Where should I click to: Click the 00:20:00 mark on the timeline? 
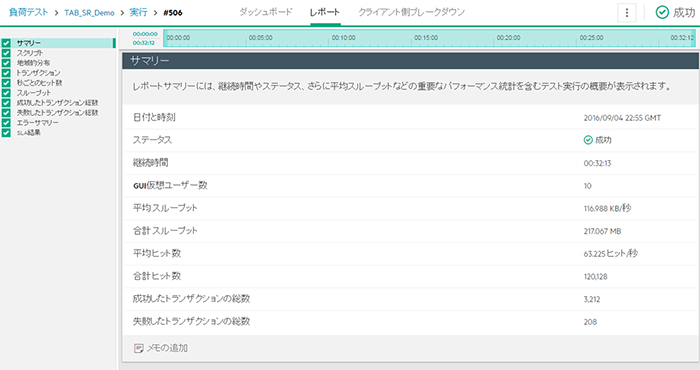tap(508, 38)
